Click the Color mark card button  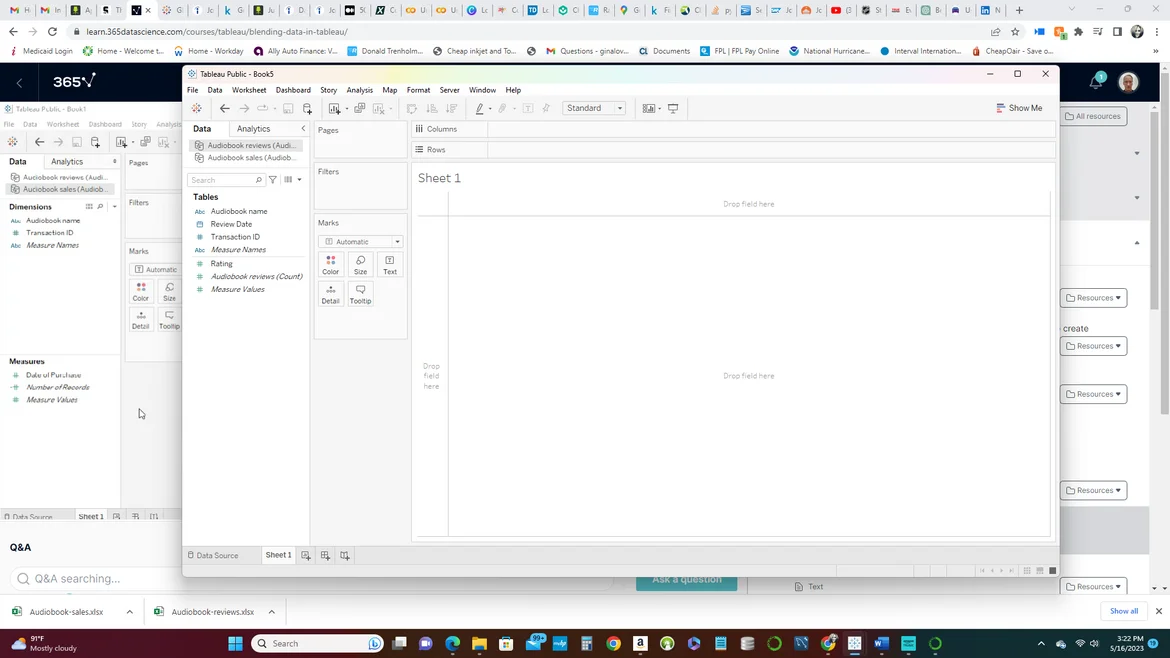coord(330,264)
